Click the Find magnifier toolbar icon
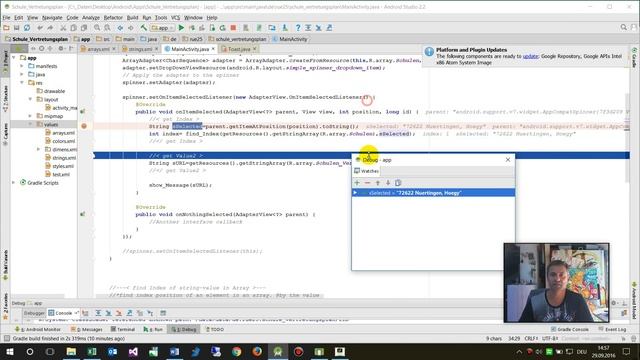This screenshot has width=640, height=360. coord(97,28)
